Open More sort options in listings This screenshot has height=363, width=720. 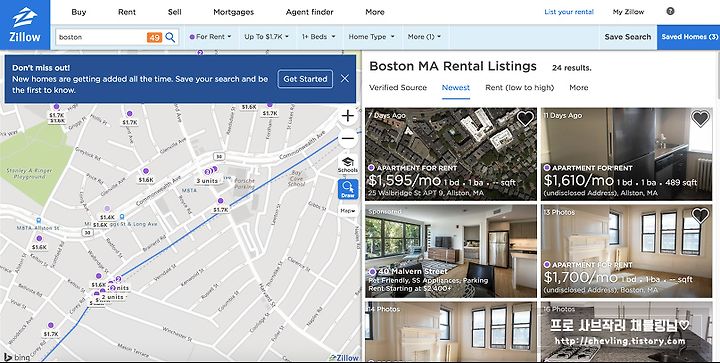579,87
